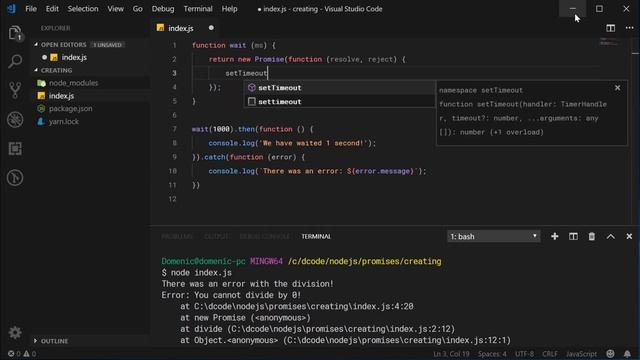This screenshot has height=360, width=640.
Task: Kill the terminal with trash icon
Action: click(x=591, y=236)
